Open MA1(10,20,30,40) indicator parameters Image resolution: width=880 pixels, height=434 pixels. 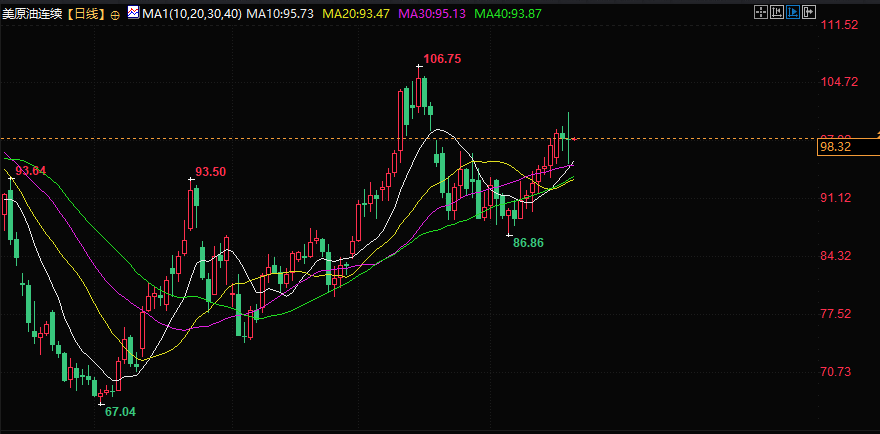(192, 13)
